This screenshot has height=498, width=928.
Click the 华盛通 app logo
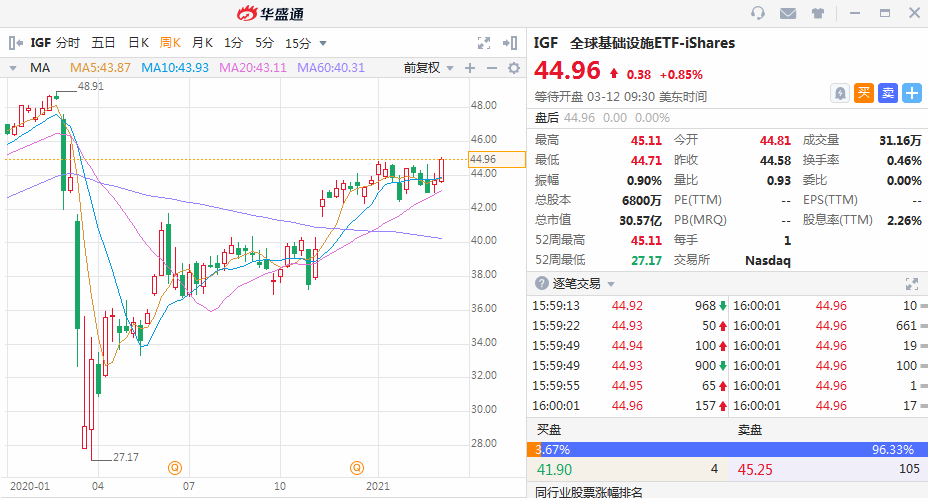[270, 14]
